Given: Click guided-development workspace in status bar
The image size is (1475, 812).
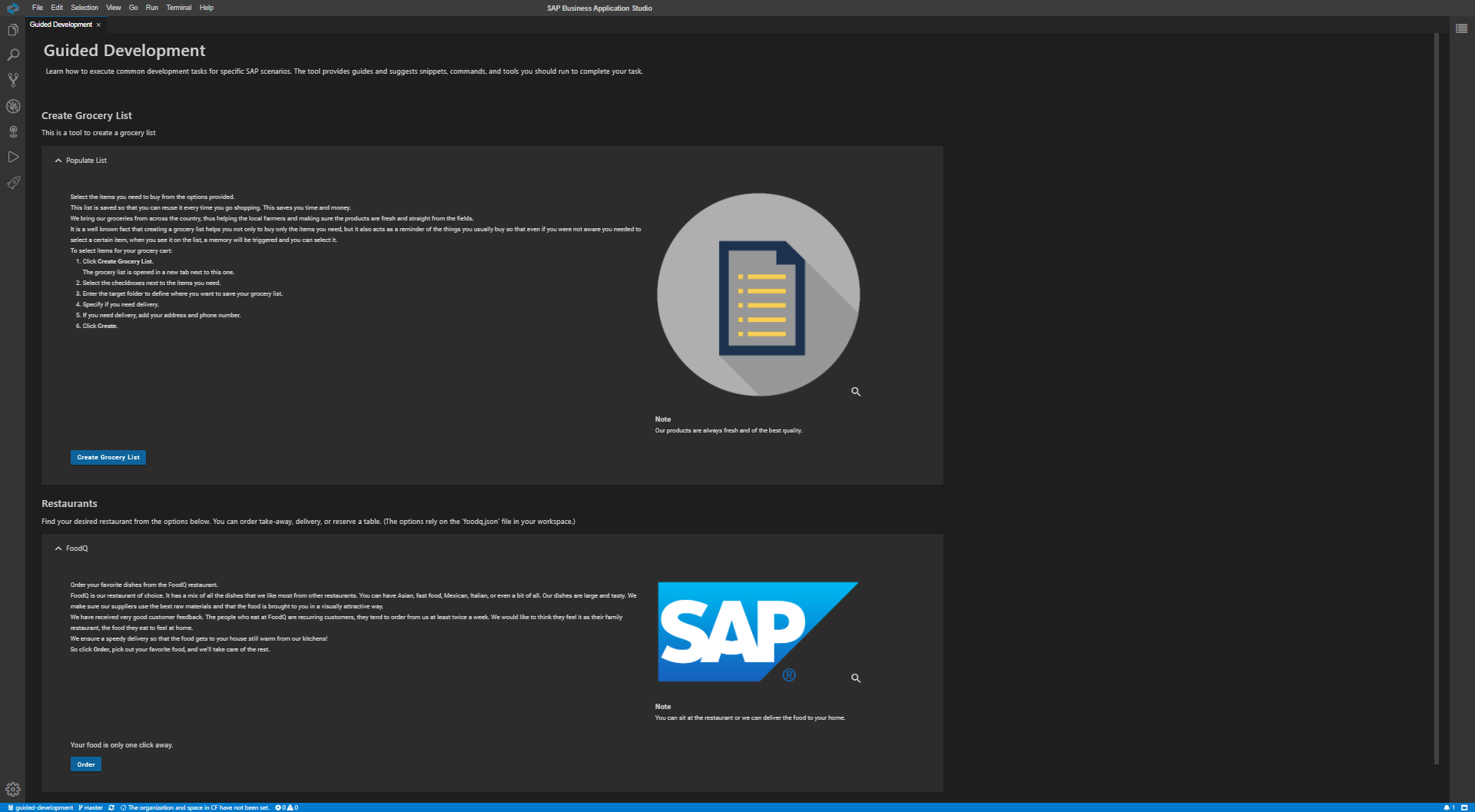Looking at the screenshot, I should point(41,807).
